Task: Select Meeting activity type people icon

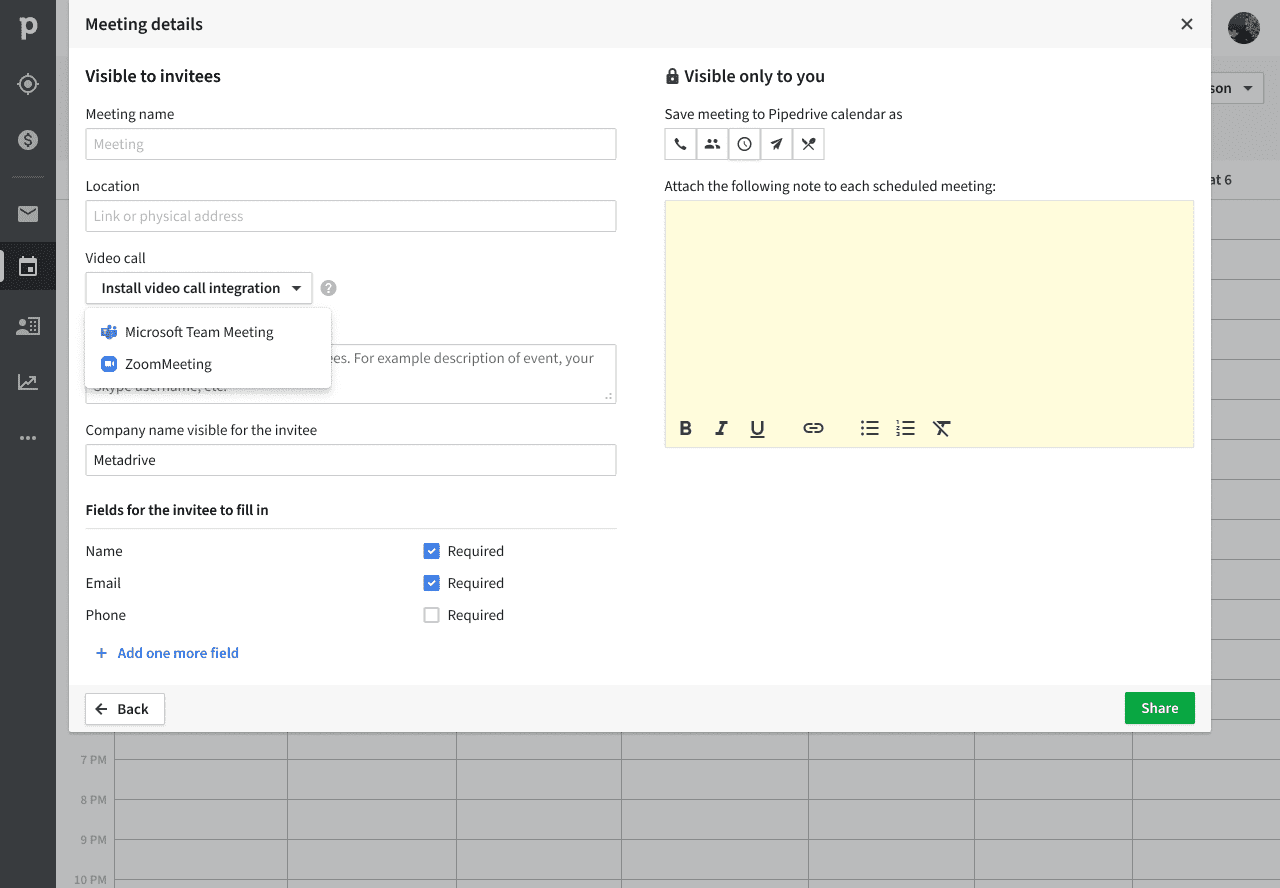Action: point(712,144)
